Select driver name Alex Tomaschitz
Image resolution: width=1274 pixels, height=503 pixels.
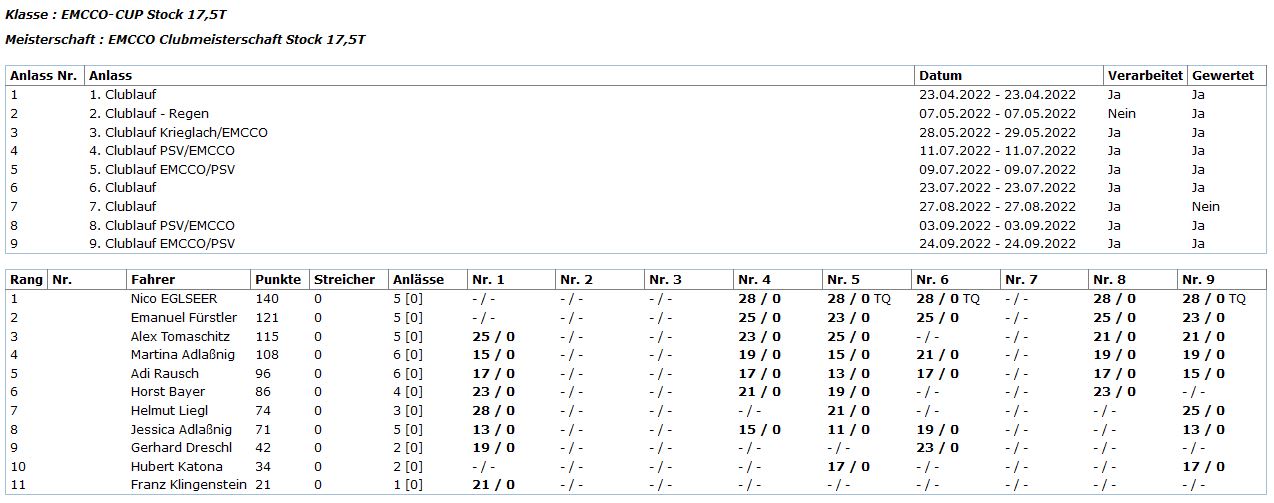(x=181, y=336)
